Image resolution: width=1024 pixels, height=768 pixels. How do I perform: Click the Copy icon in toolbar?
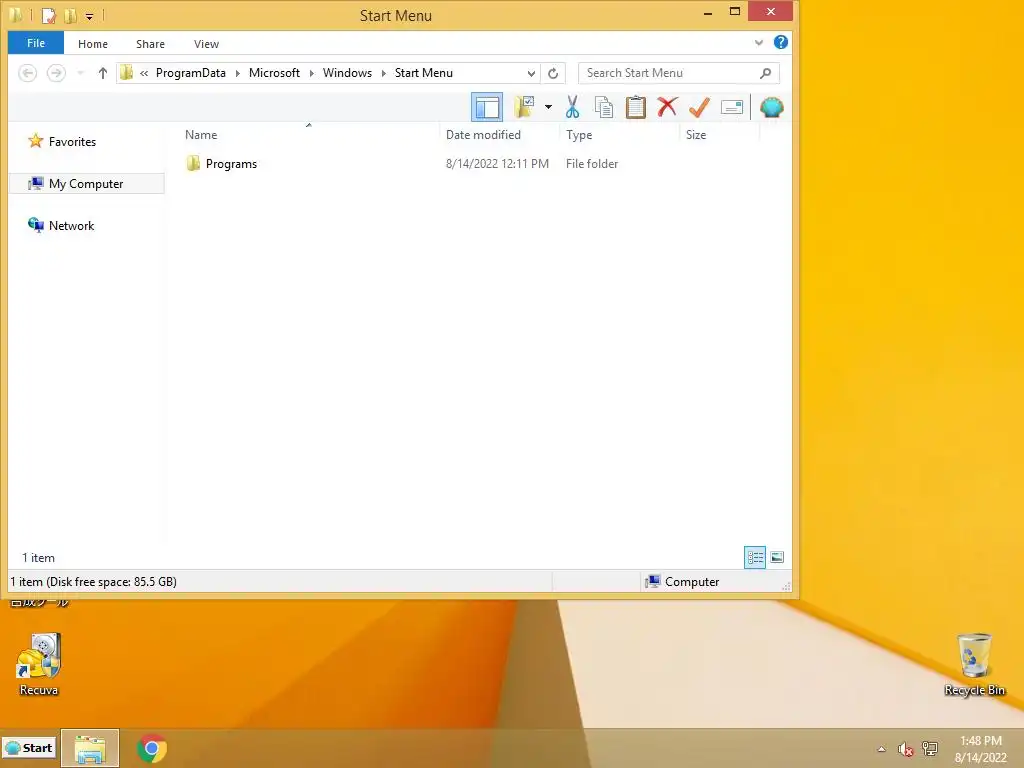(604, 107)
